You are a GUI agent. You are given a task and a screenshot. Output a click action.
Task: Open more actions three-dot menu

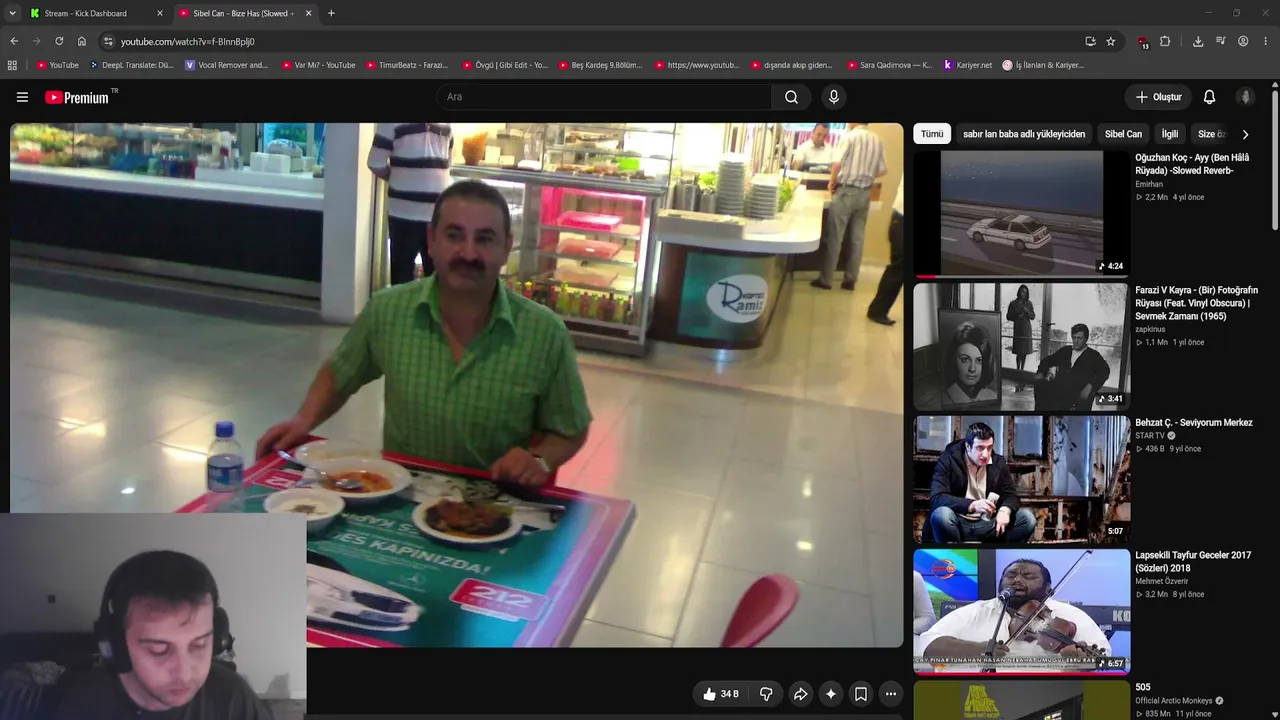(890, 694)
